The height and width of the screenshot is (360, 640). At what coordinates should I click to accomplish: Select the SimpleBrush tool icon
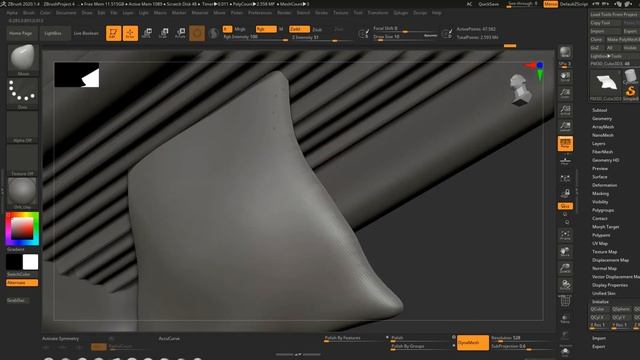(631, 92)
